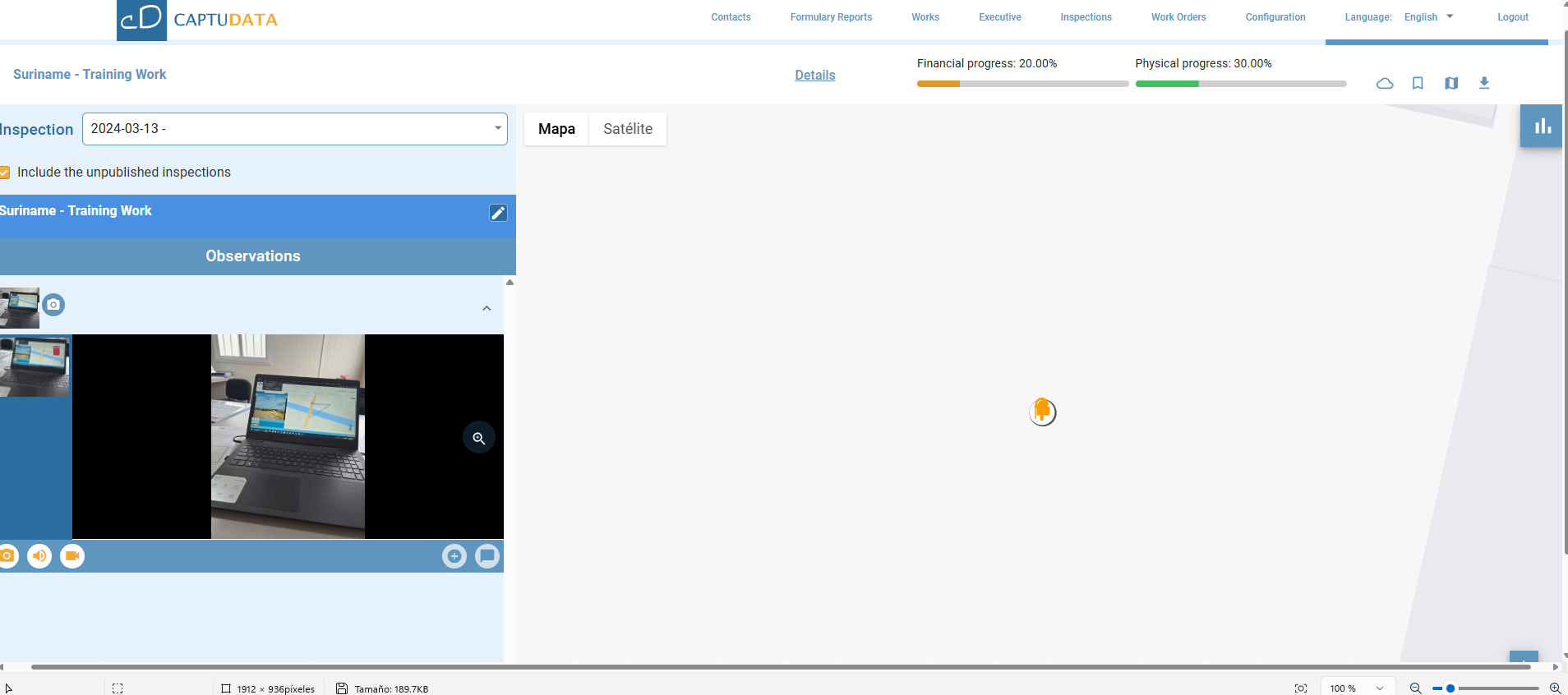The image size is (1568, 695).
Task: Click the Details link
Action: click(x=814, y=75)
